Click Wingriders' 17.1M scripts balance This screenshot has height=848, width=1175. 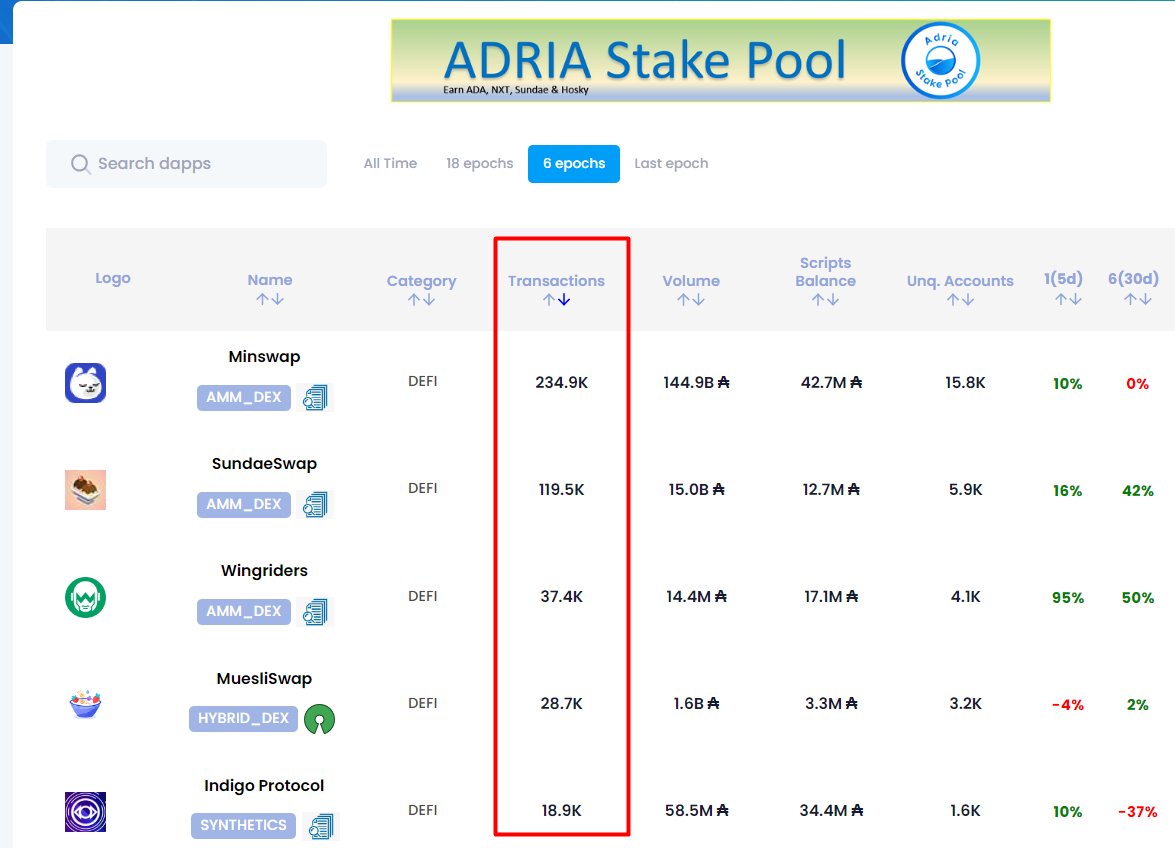click(x=831, y=597)
